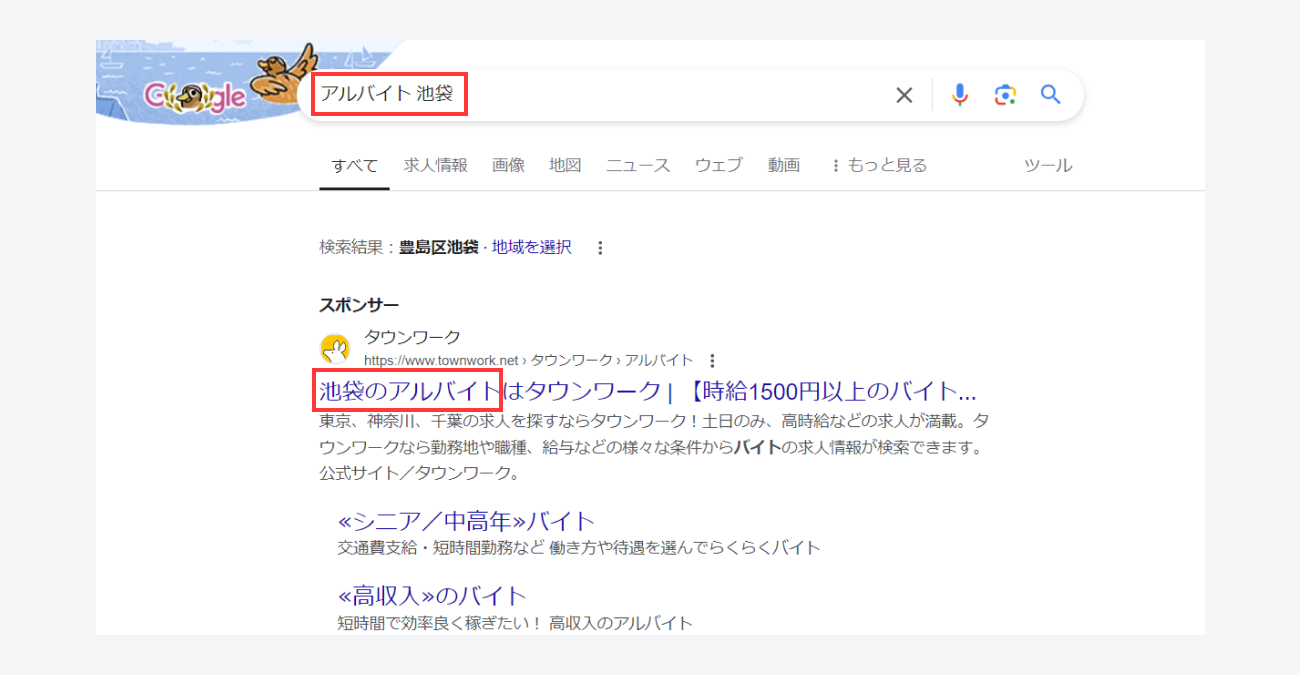The height and width of the screenshot is (675, 1300).
Task: Select the すべて tab
Action: [x=355, y=165]
